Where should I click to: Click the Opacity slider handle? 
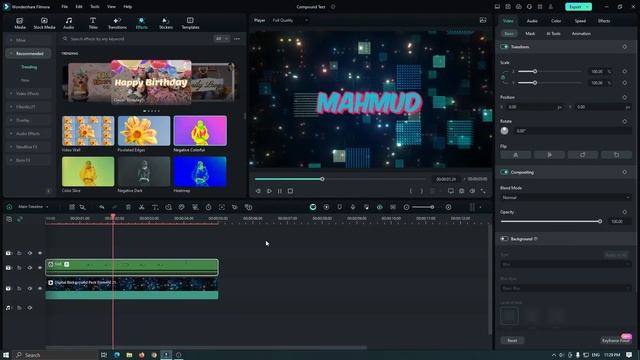point(600,221)
